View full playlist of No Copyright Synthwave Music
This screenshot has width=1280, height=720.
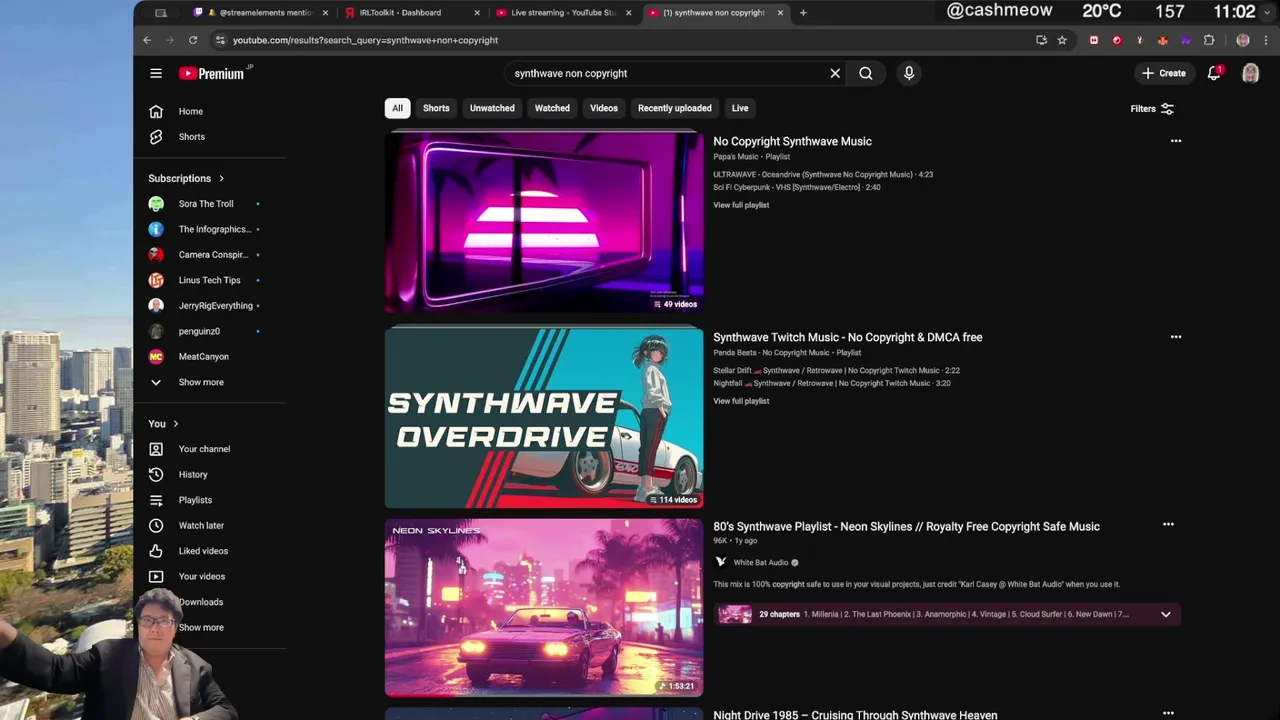[741, 205]
